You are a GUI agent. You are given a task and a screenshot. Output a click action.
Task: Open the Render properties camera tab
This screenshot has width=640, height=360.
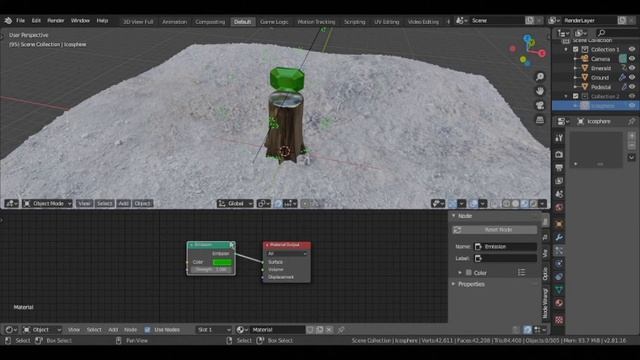559,154
